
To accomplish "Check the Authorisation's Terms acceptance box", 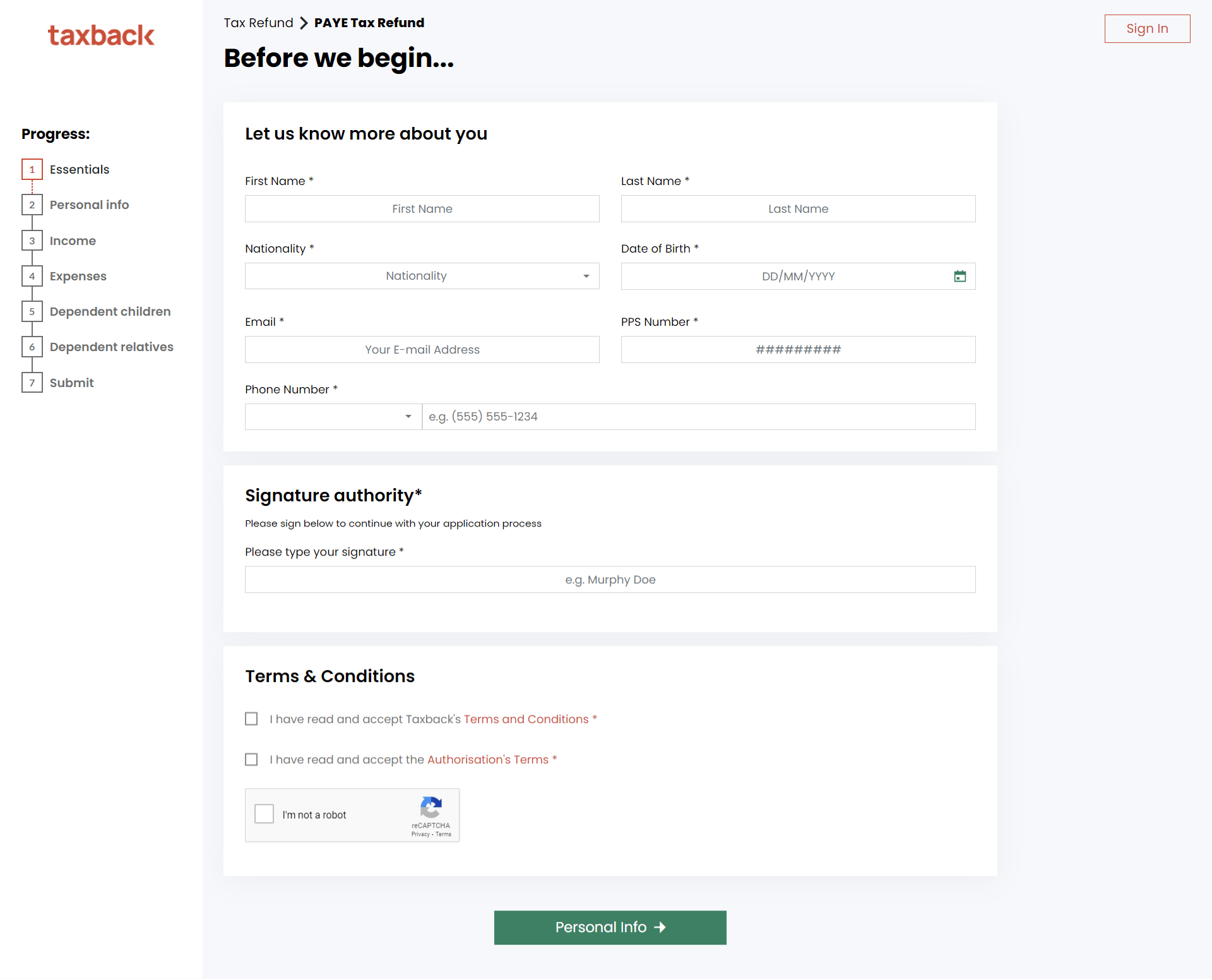I will pyautogui.click(x=251, y=759).
